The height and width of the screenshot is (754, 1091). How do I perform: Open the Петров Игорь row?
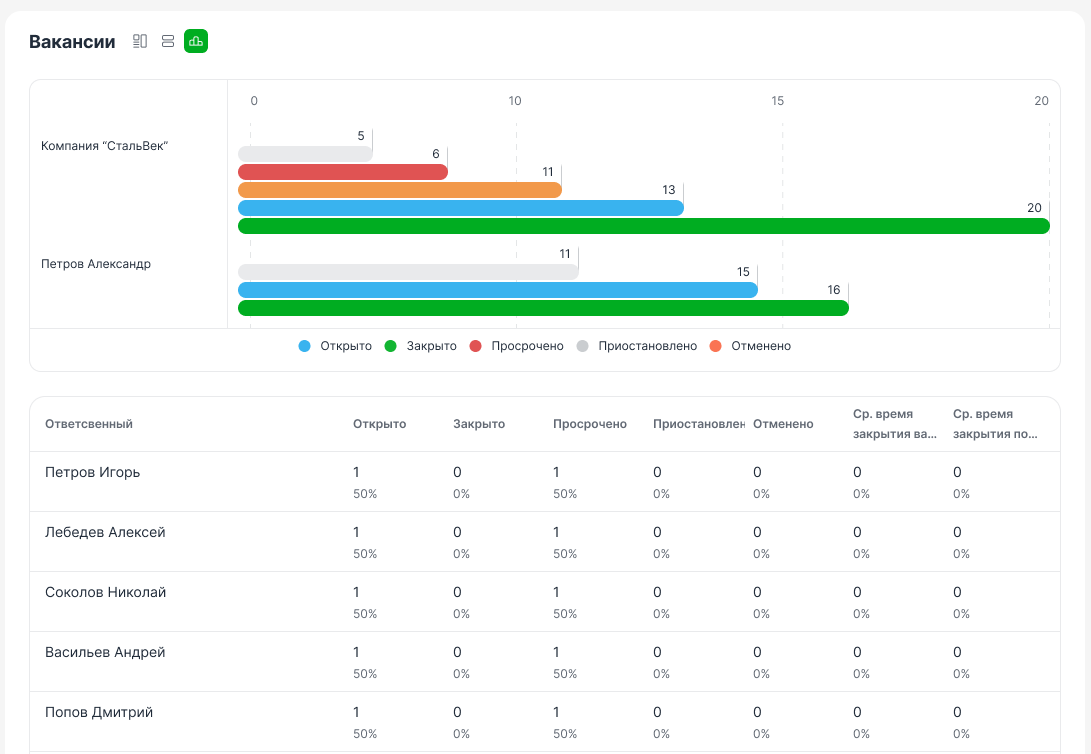545,482
